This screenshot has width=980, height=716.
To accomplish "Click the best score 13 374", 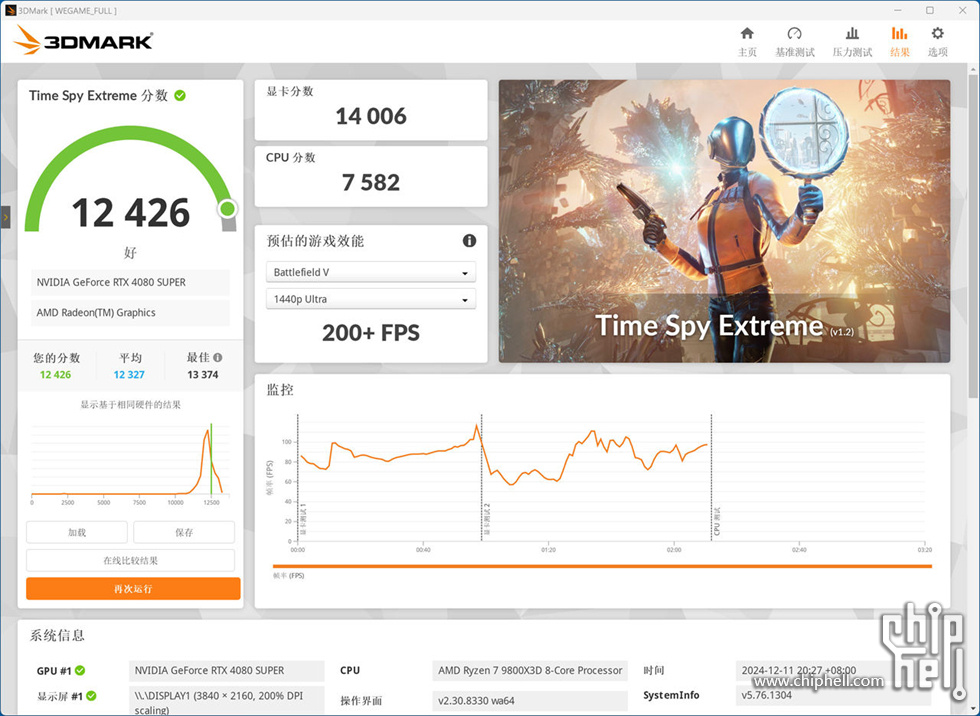I will [202, 375].
